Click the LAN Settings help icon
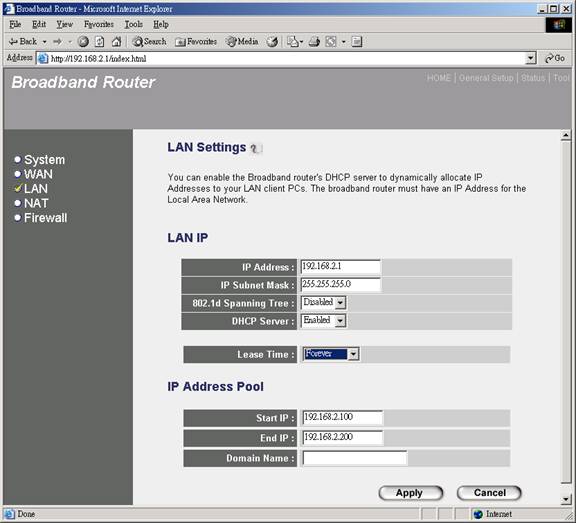This screenshot has height=523, width=576. pos(256,148)
